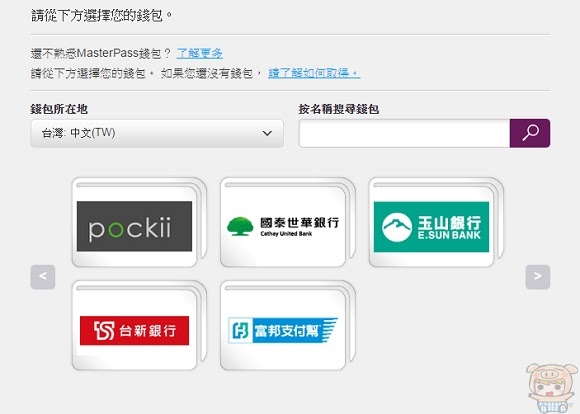580x414 pixels.
Task: Open the 錢包所在地 dropdown
Action: 157,133
